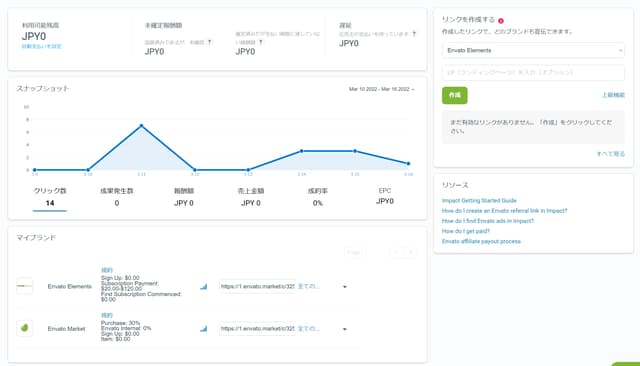The image size is (640, 366).
Task: Select the クリック数 metric tab
Action: tap(50, 197)
